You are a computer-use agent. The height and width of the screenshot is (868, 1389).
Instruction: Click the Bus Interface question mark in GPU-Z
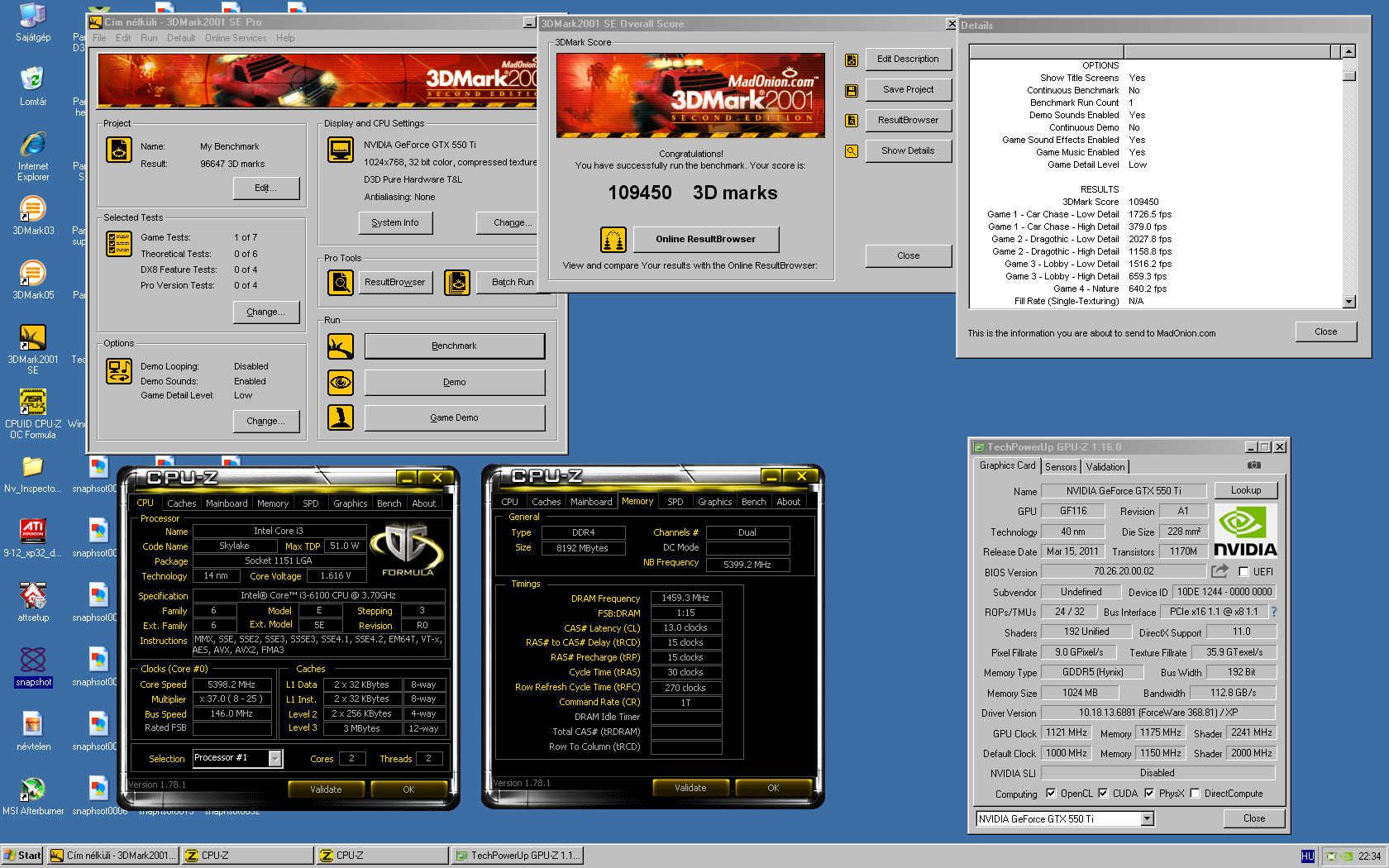1274,612
